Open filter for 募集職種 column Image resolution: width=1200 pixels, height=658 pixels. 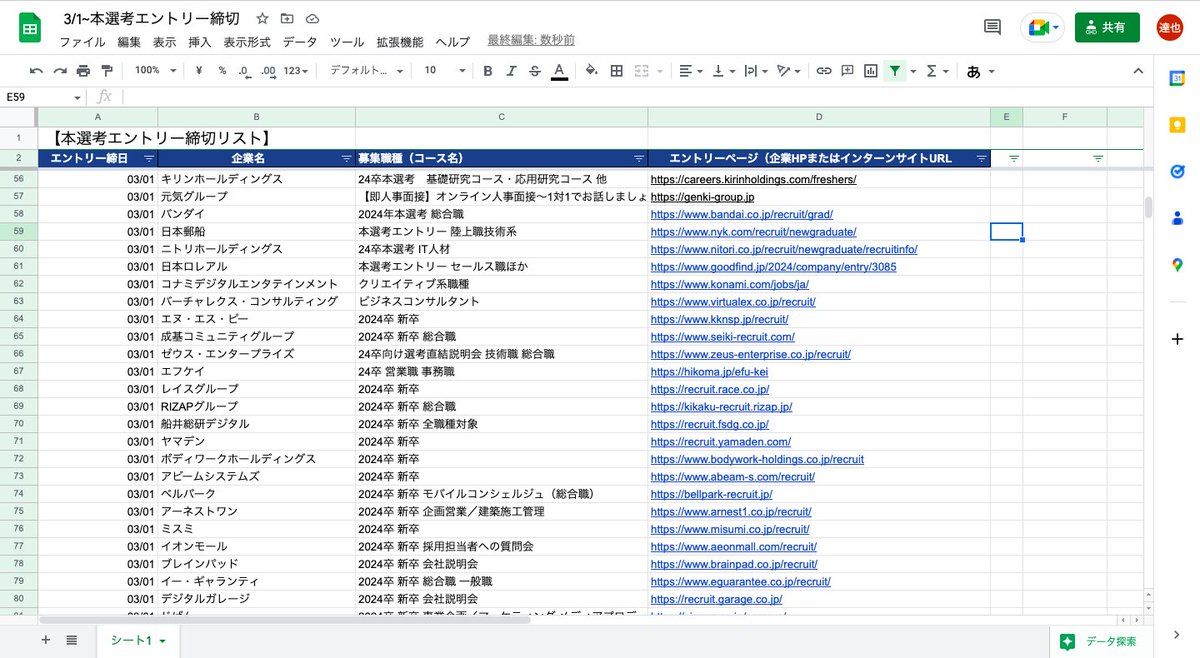click(x=639, y=159)
